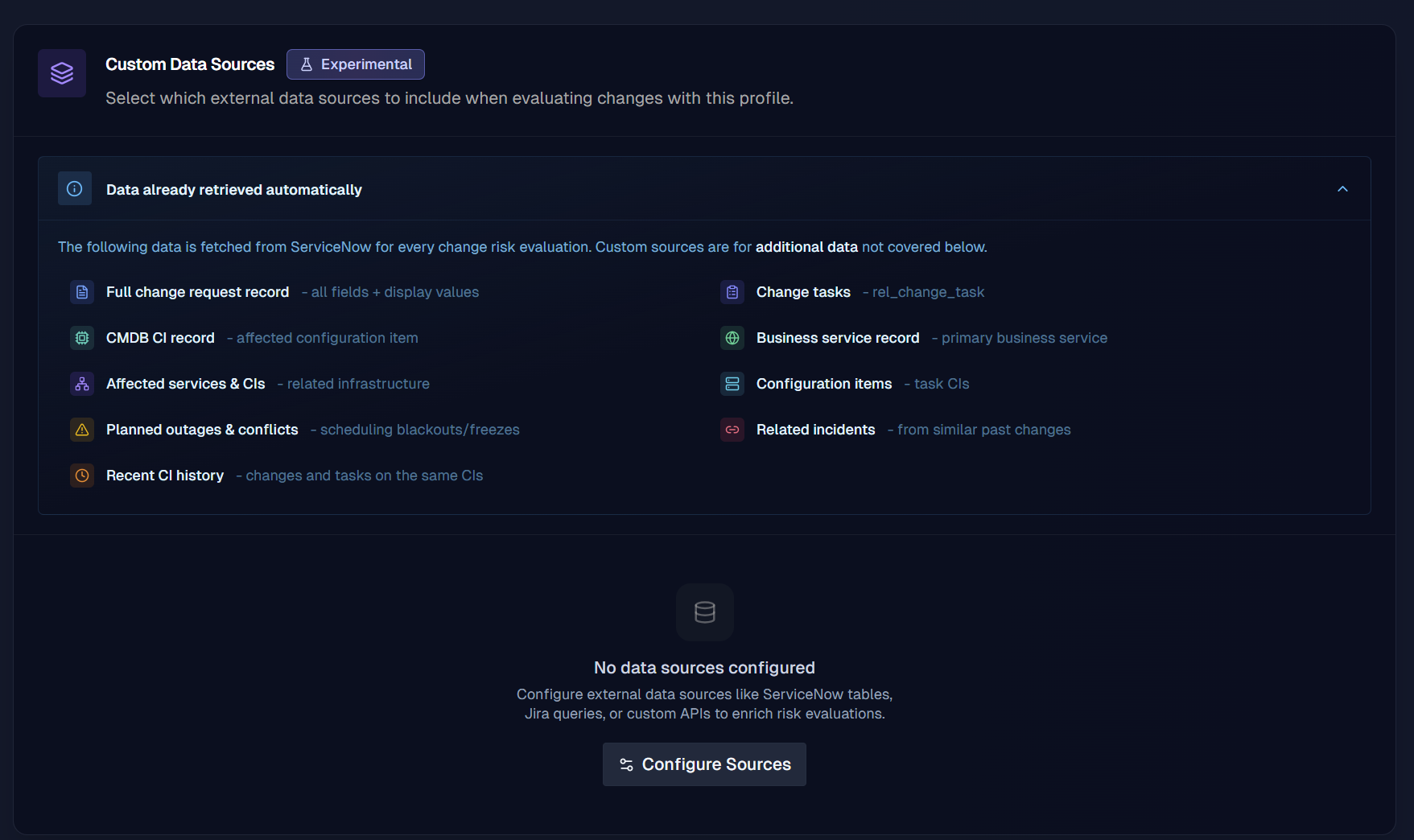
Task: Click the Business service record globe icon
Action: [x=732, y=338]
